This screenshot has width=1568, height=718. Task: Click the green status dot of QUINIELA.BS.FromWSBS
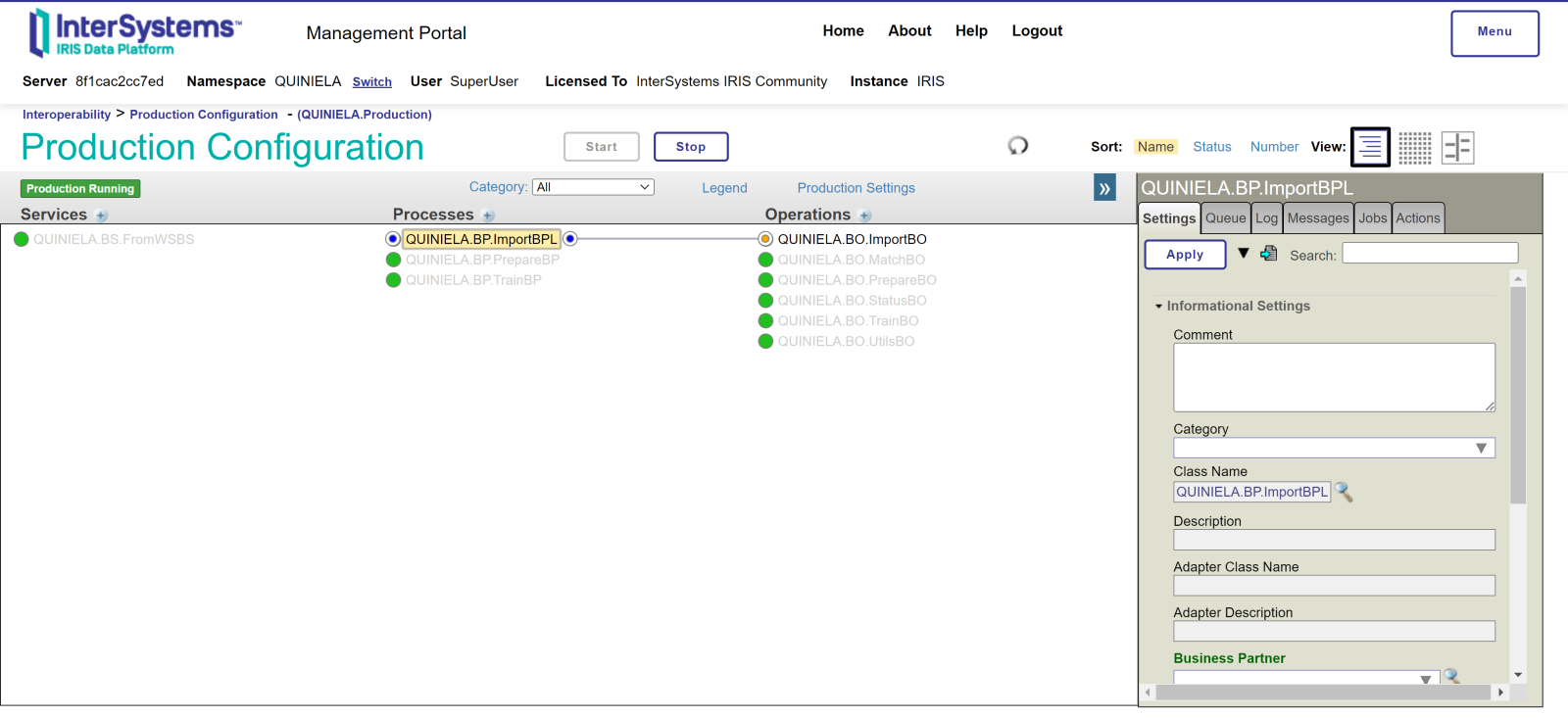(22, 239)
